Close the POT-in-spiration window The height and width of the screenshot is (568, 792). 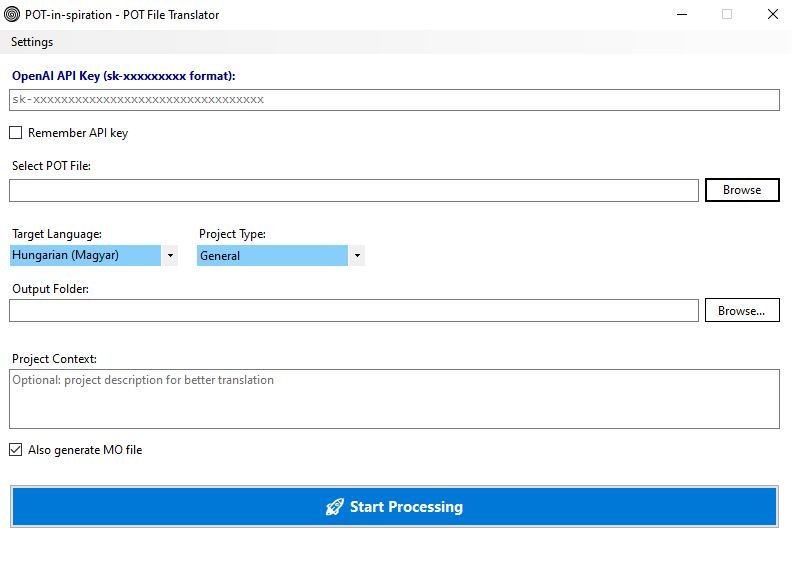tap(772, 15)
